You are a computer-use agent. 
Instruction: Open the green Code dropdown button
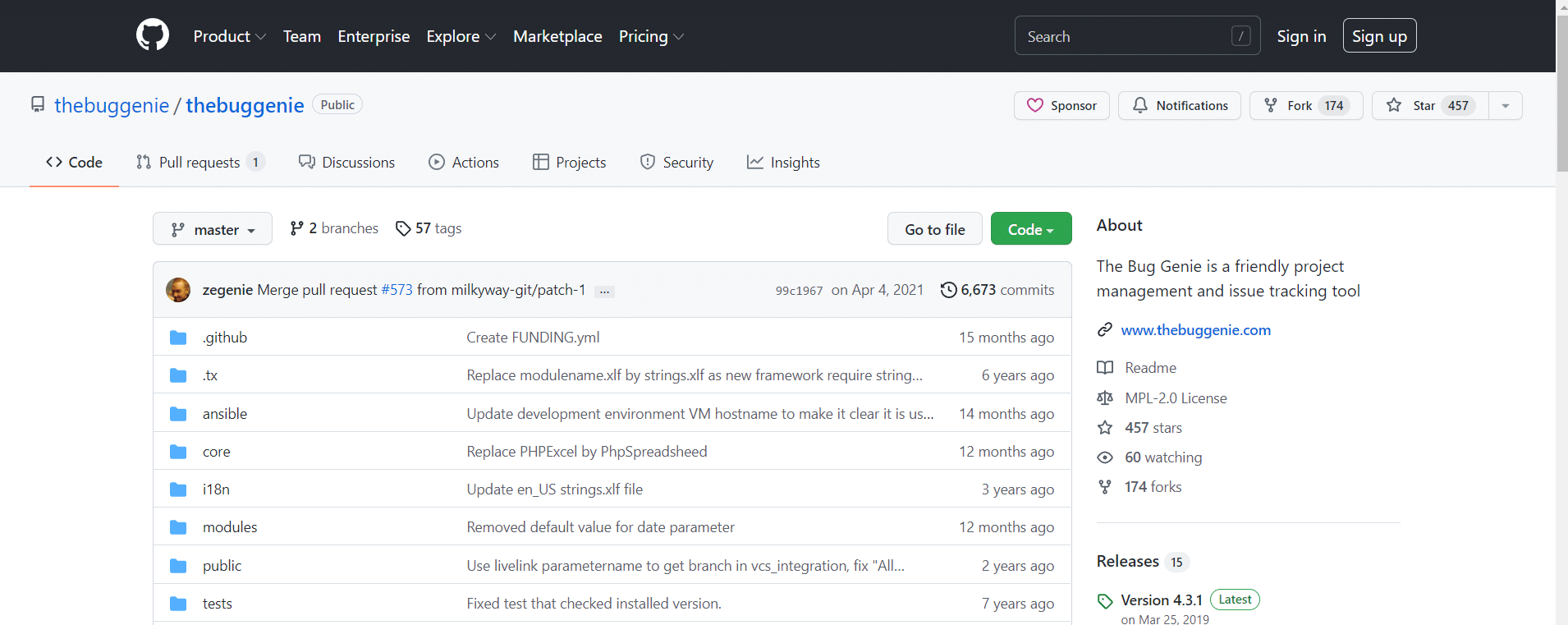tap(1031, 229)
